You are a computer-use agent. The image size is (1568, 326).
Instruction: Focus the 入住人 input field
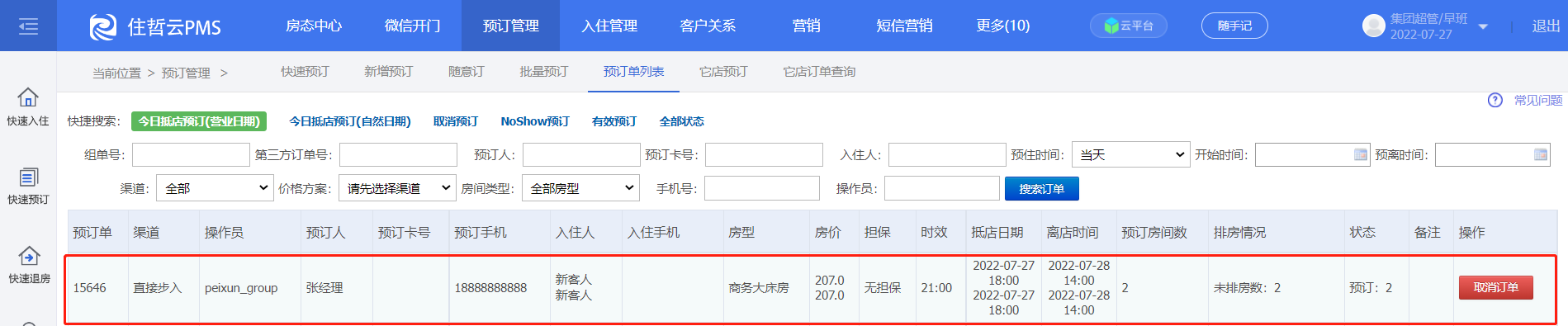(x=947, y=154)
